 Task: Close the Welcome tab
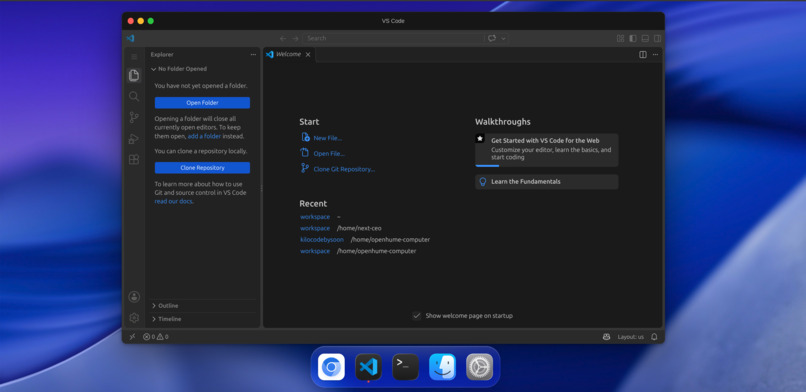tap(308, 54)
